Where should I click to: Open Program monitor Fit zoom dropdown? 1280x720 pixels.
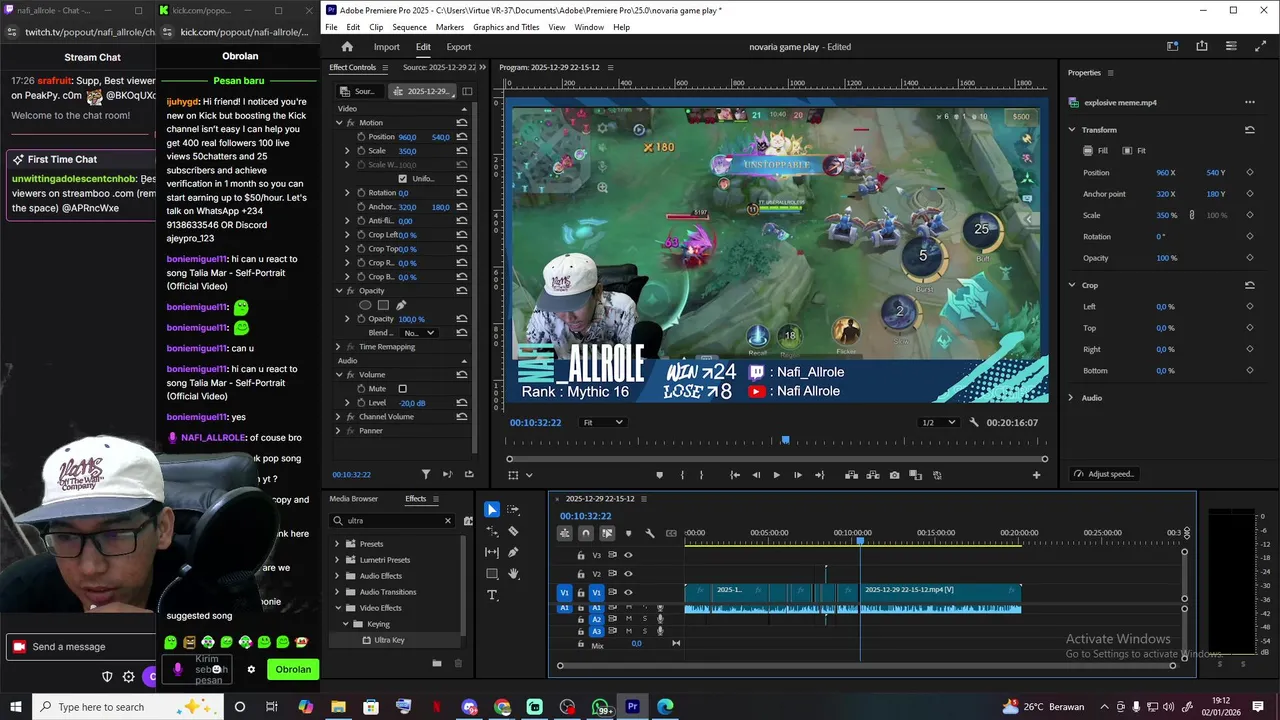(x=603, y=423)
